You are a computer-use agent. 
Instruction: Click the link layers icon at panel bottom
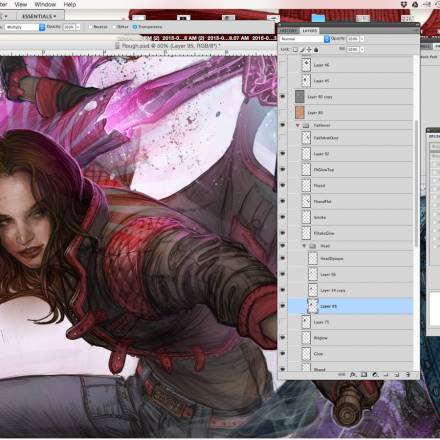click(x=342, y=375)
